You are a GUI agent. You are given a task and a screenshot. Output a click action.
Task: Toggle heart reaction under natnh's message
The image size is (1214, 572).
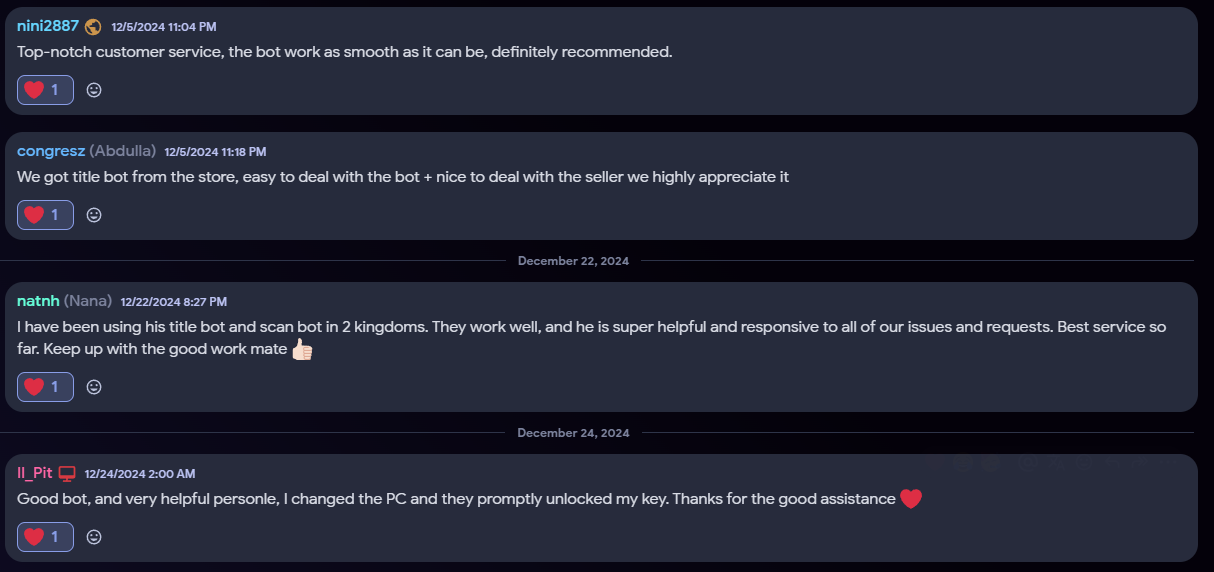click(x=45, y=387)
